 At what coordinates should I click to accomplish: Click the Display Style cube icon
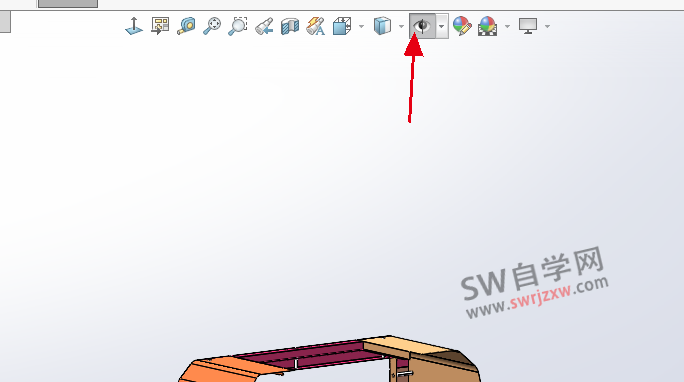[382, 26]
